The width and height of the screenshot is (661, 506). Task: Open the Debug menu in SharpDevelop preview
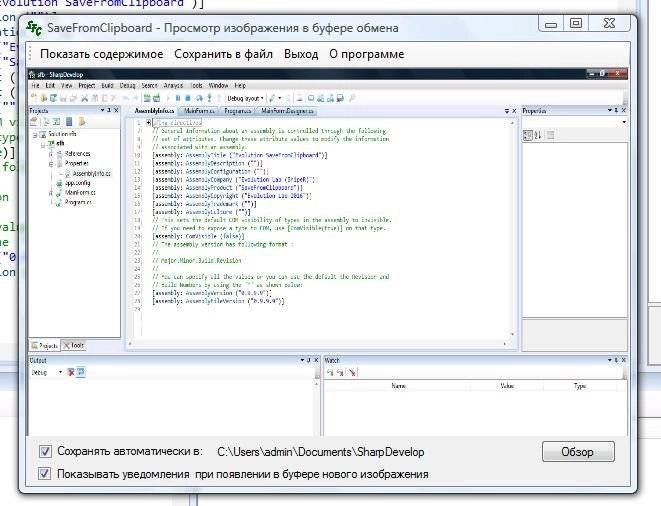click(x=127, y=85)
